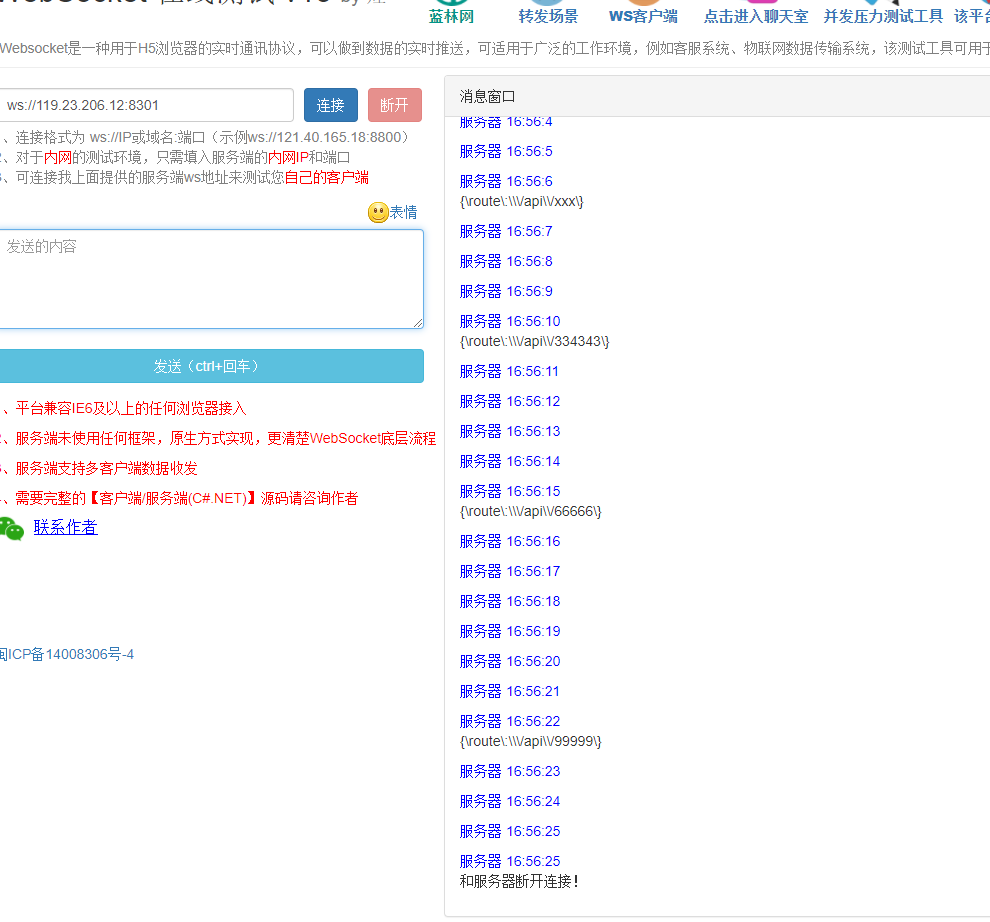Select the message containing 66666
Screen dimensions: 990x922
coord(530,512)
